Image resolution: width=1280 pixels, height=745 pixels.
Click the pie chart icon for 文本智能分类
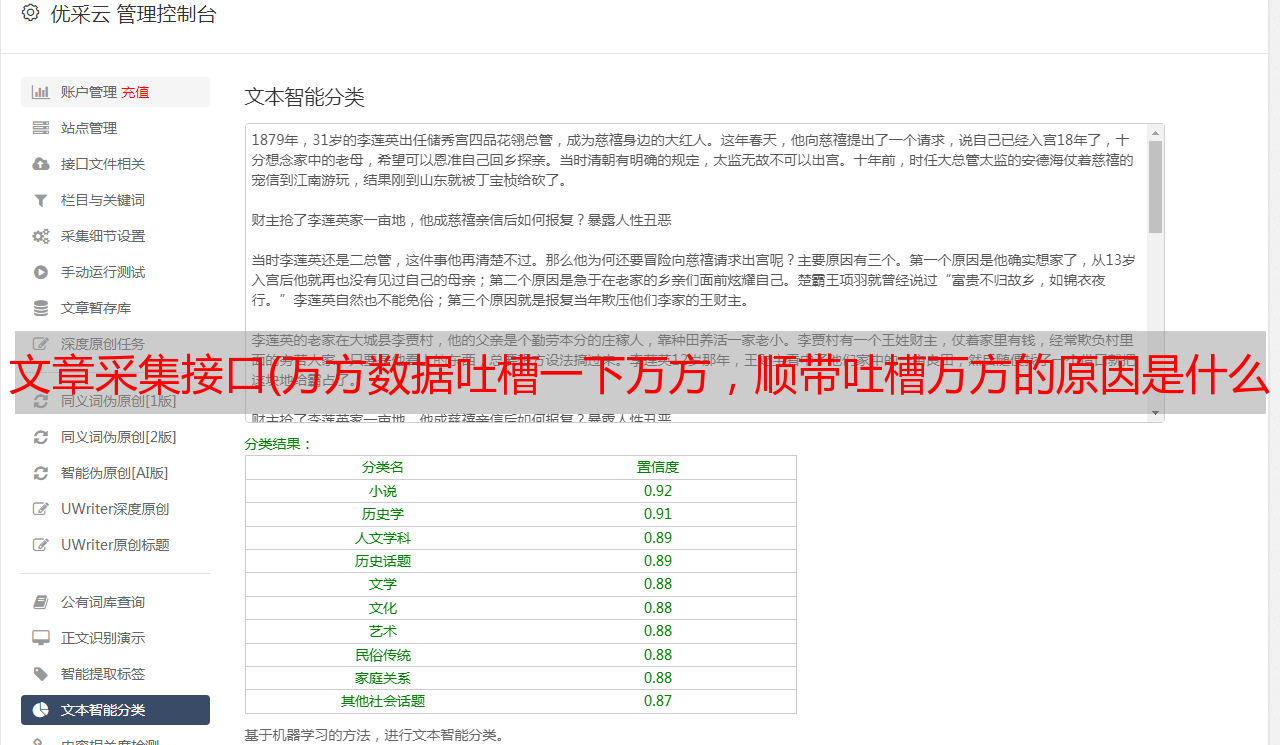pyautogui.click(x=41, y=710)
